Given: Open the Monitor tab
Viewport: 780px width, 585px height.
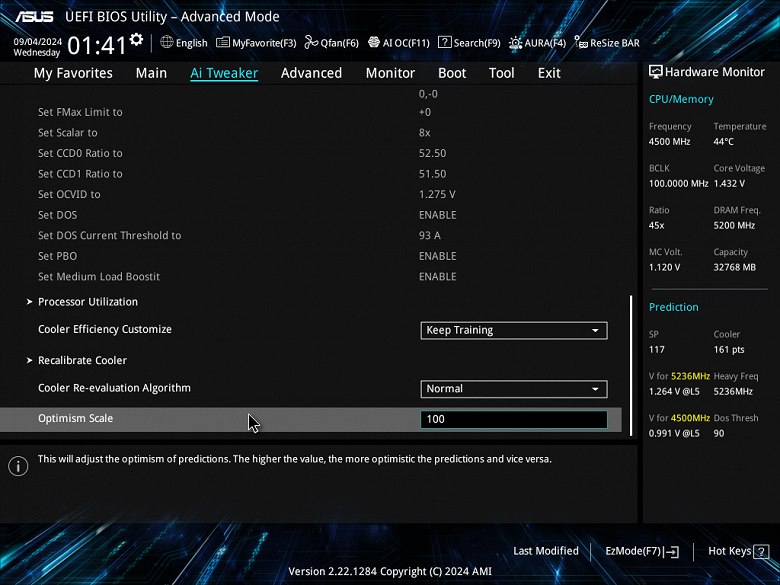Looking at the screenshot, I should click(390, 73).
